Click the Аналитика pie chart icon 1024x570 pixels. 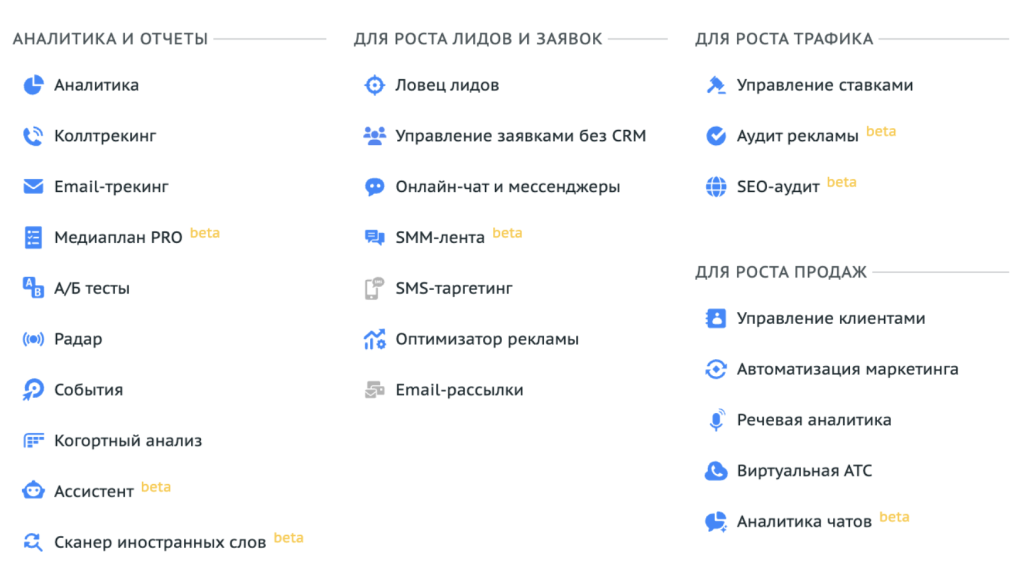(x=33, y=85)
